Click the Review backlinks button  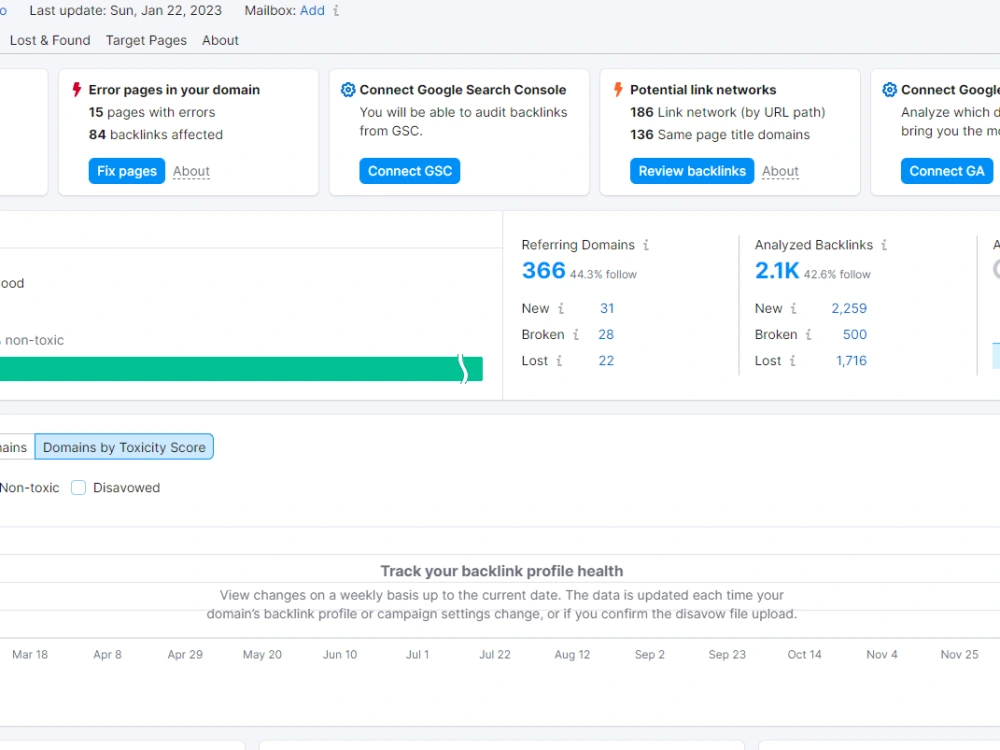point(692,171)
